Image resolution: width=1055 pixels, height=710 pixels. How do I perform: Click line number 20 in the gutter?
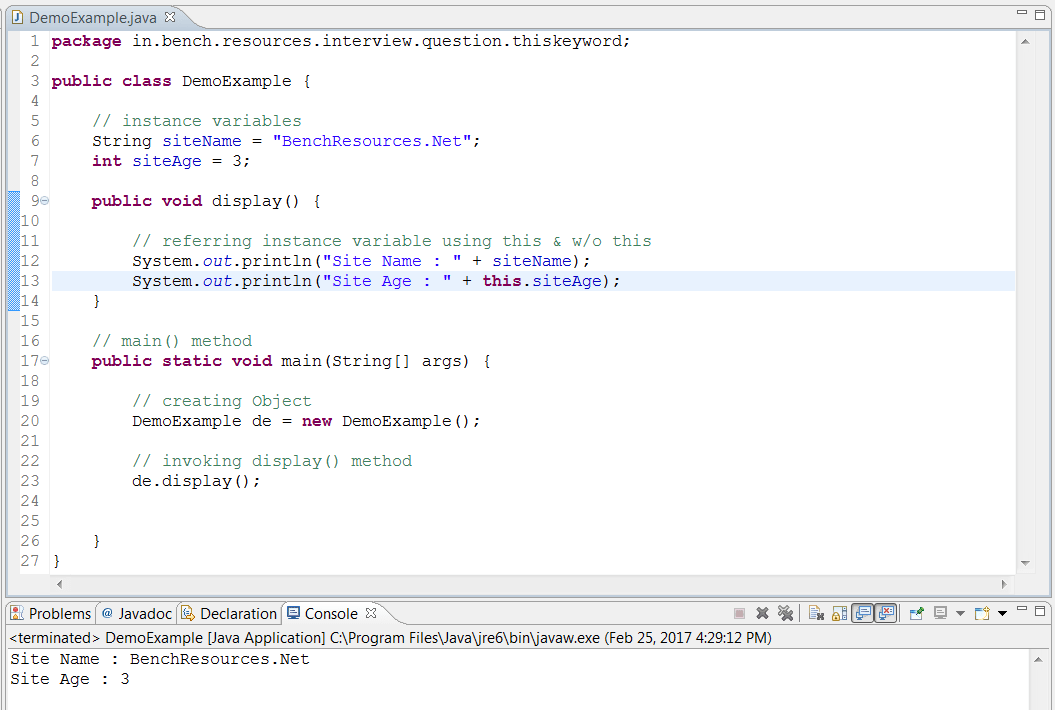pyautogui.click(x=30, y=421)
